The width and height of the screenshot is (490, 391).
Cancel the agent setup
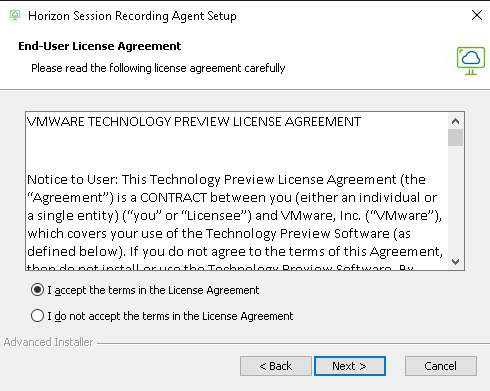point(441,366)
